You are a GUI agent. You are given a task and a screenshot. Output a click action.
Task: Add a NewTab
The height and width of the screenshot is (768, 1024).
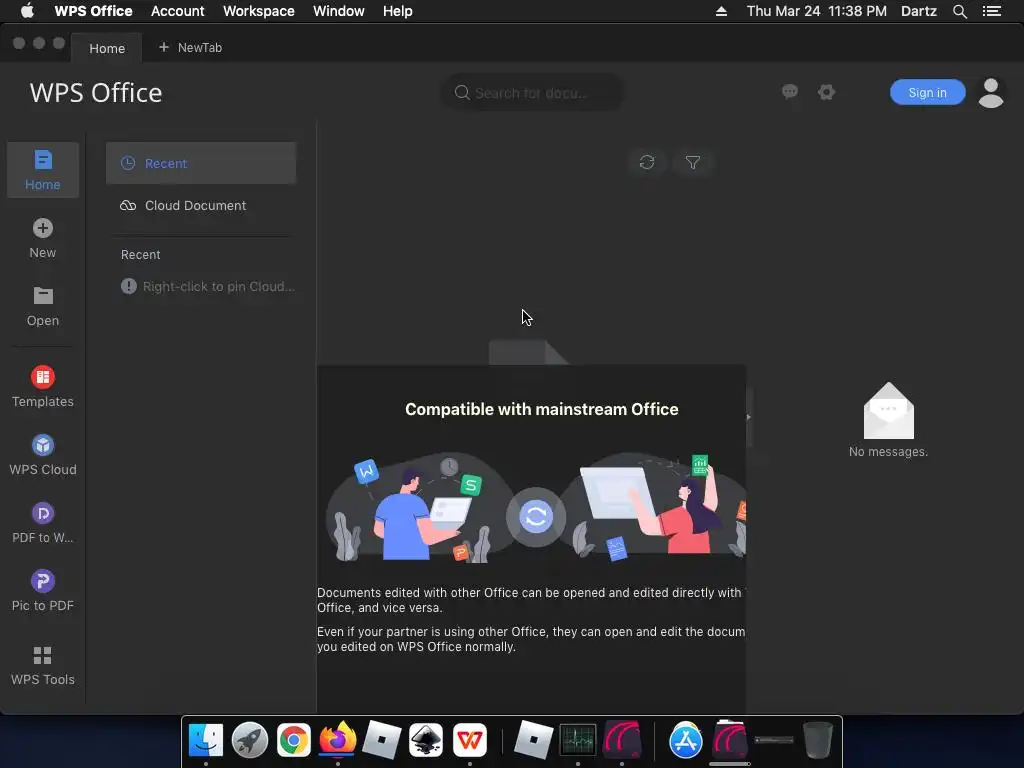[190, 48]
